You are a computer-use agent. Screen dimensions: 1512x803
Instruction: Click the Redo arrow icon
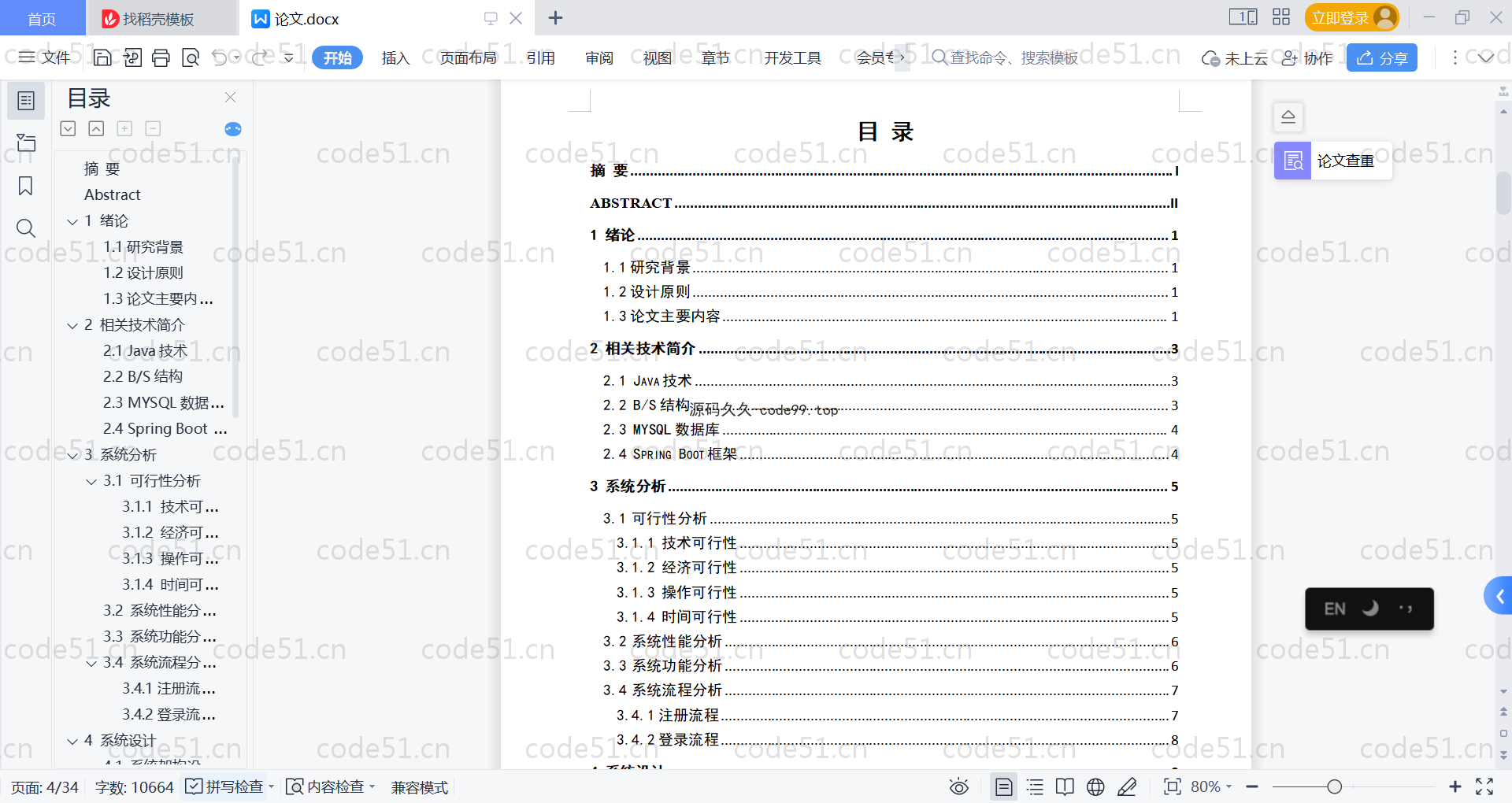(x=260, y=57)
